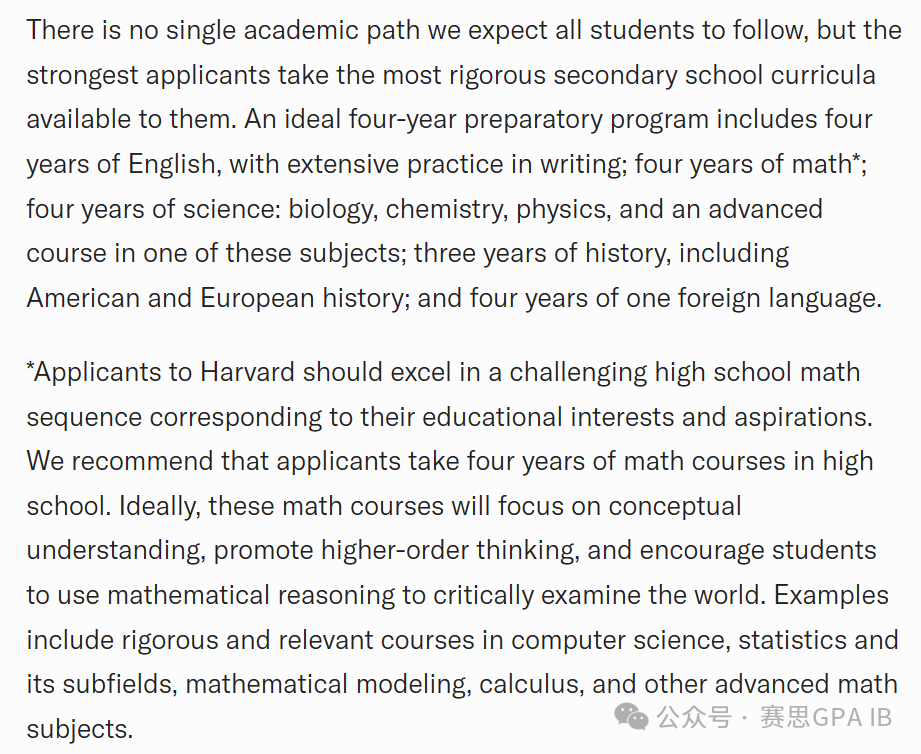Click the word 'Harvard' in the footnote

click(x=248, y=372)
